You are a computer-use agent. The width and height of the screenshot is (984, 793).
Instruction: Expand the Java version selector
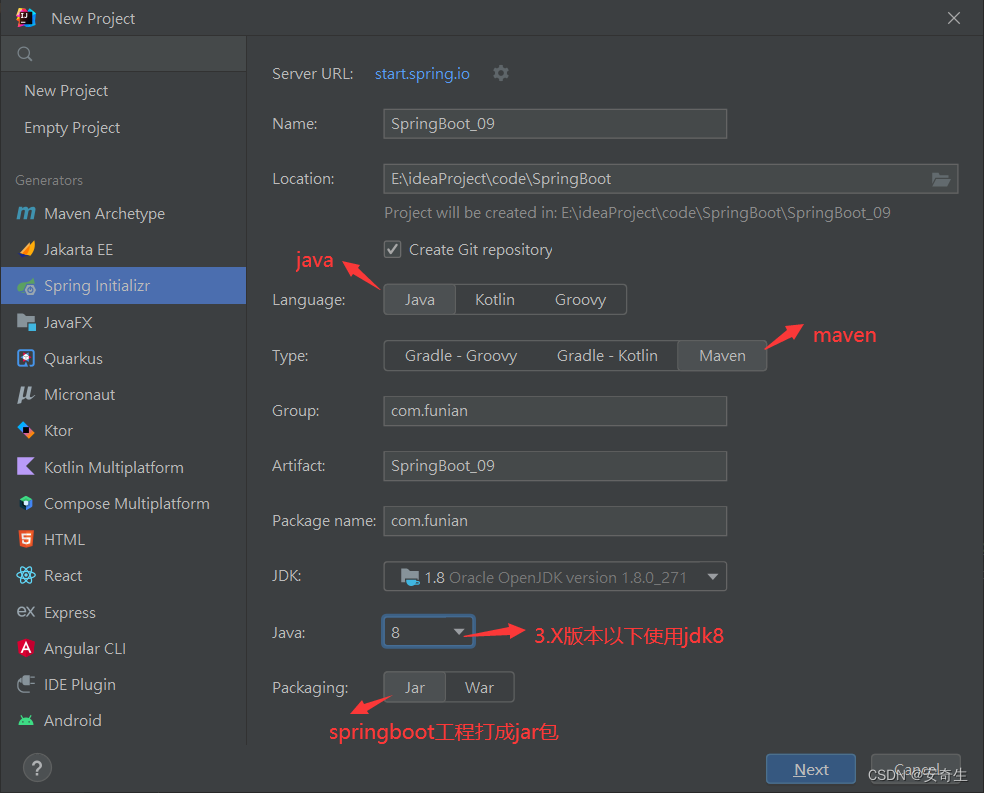point(460,632)
